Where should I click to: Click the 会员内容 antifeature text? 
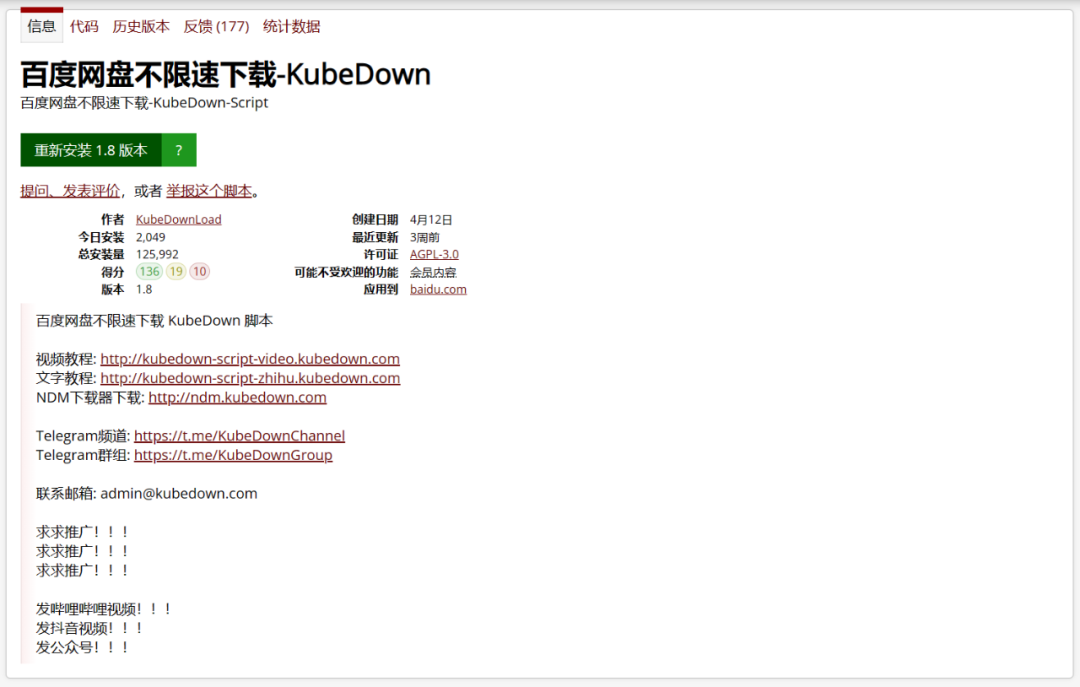pyautogui.click(x=433, y=272)
